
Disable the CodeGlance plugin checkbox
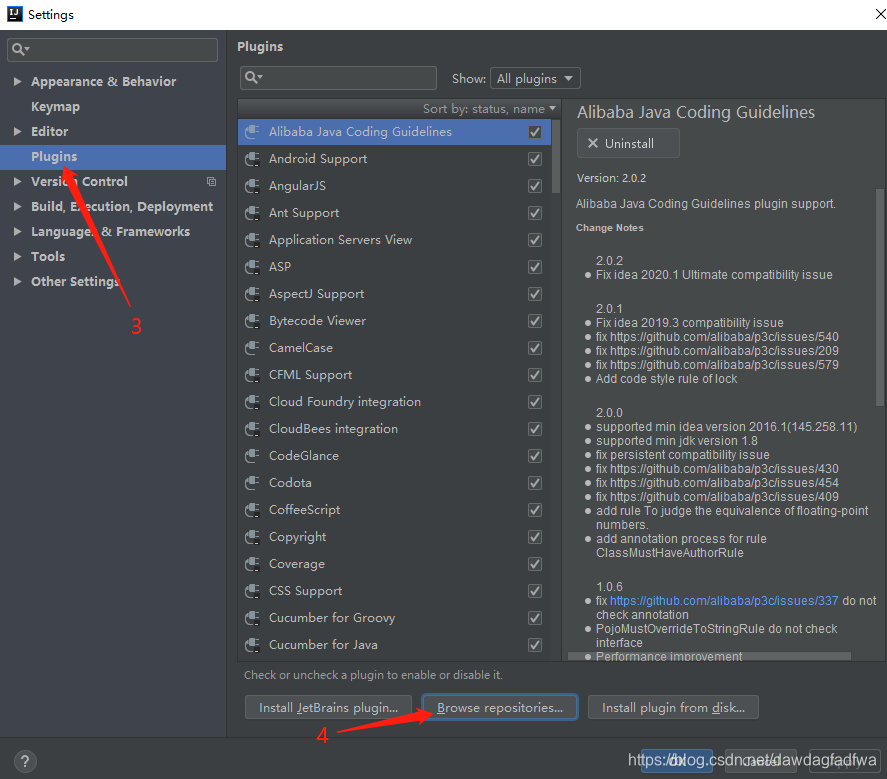coord(535,456)
